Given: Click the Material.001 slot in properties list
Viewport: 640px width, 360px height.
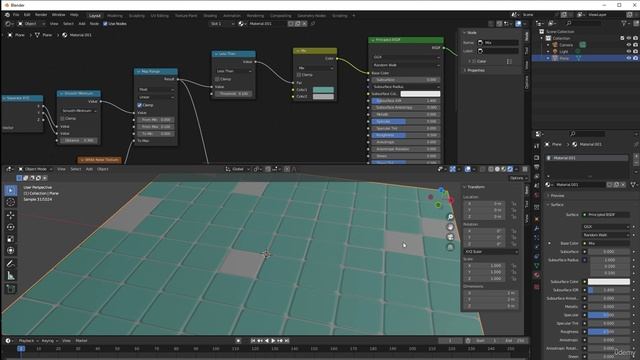Looking at the screenshot, I should [587, 158].
